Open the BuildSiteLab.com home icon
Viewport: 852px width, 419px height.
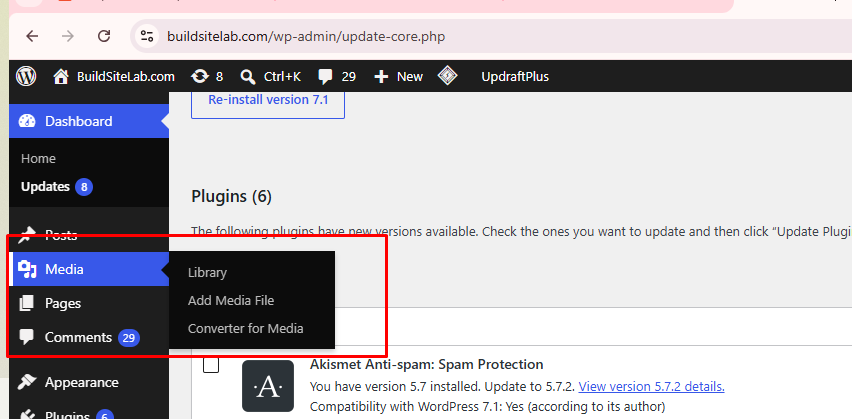tap(61, 77)
